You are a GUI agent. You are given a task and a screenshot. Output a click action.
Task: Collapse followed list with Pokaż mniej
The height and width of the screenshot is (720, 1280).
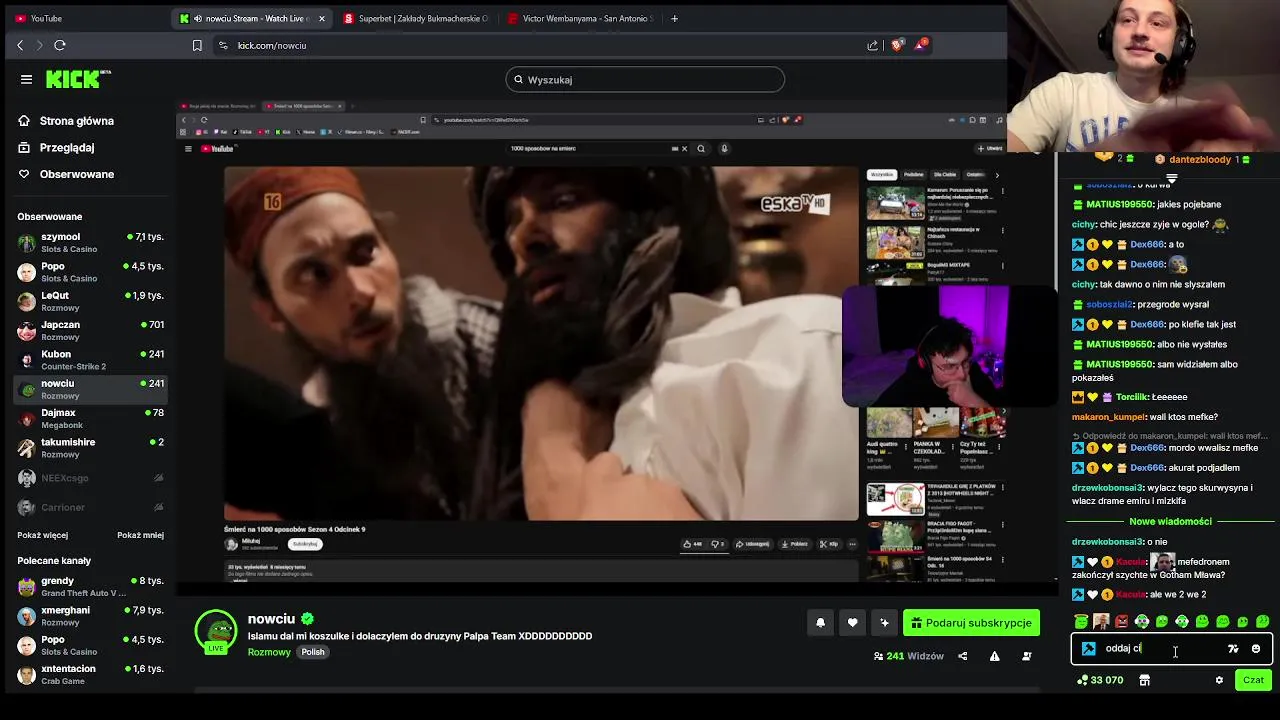(x=140, y=535)
